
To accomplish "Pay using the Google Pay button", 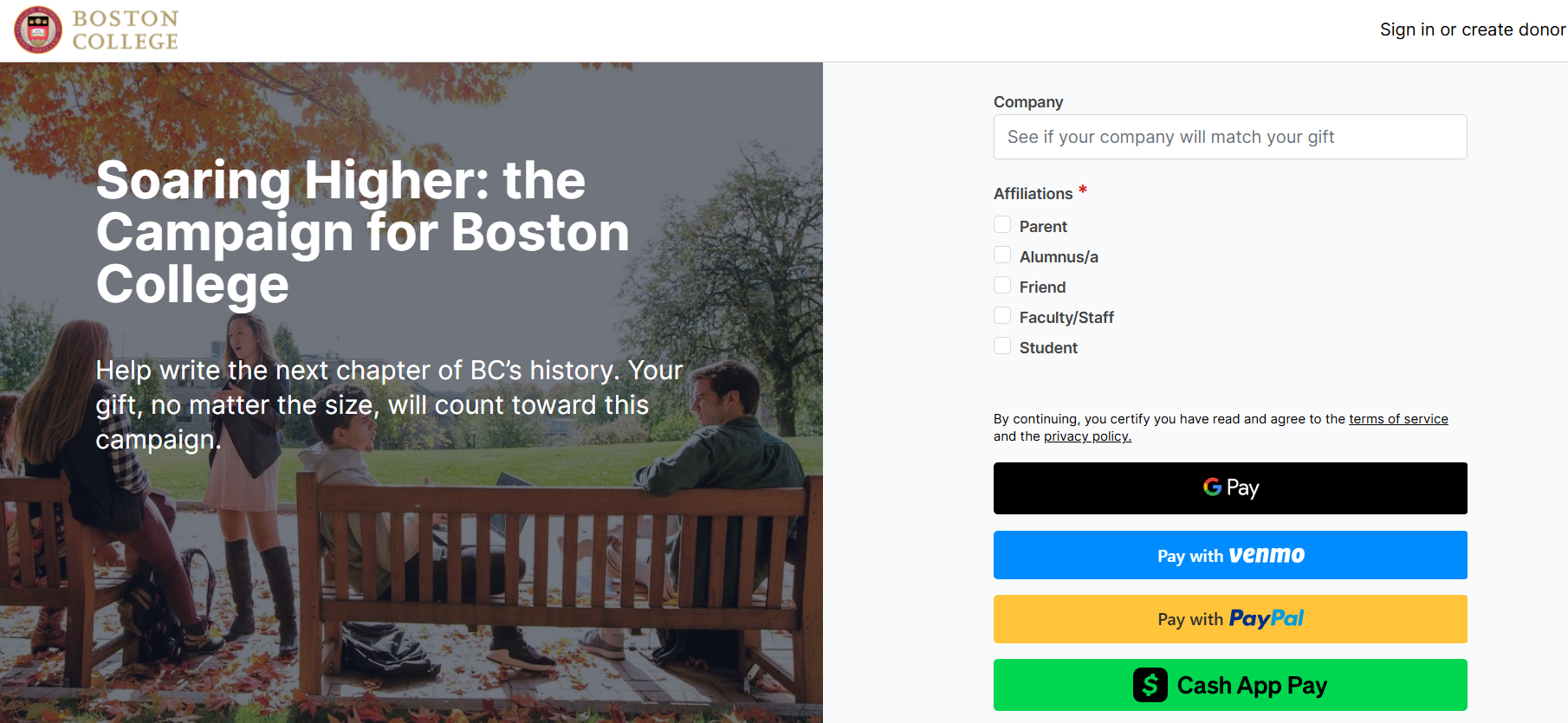I will click(x=1230, y=488).
